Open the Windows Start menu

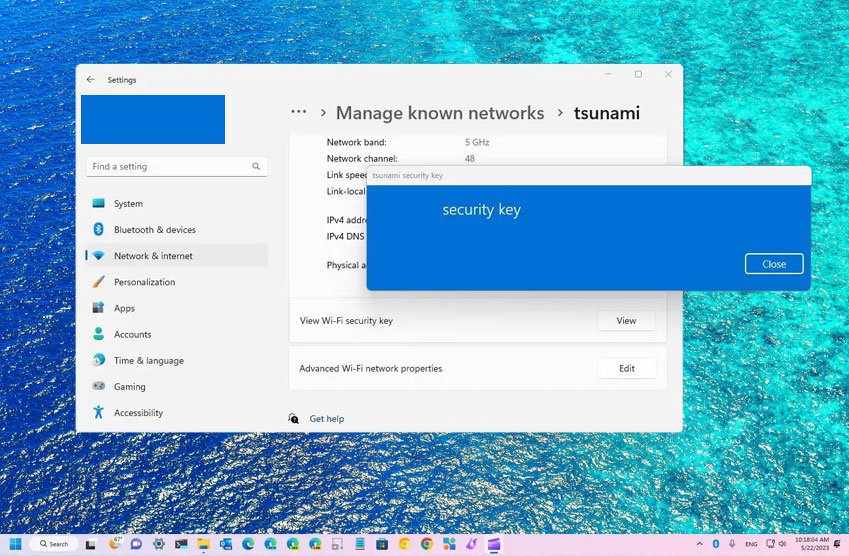[x=16, y=544]
